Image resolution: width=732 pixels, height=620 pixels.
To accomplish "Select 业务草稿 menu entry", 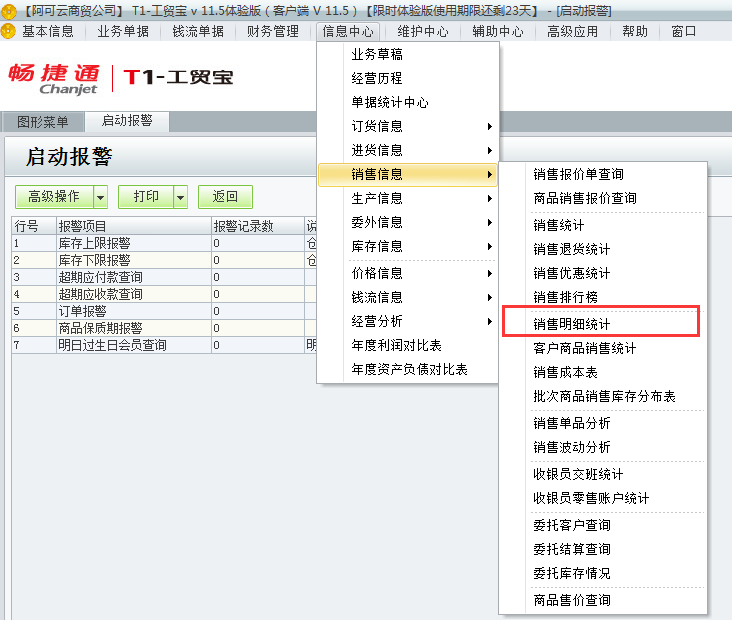I will 407,54.
